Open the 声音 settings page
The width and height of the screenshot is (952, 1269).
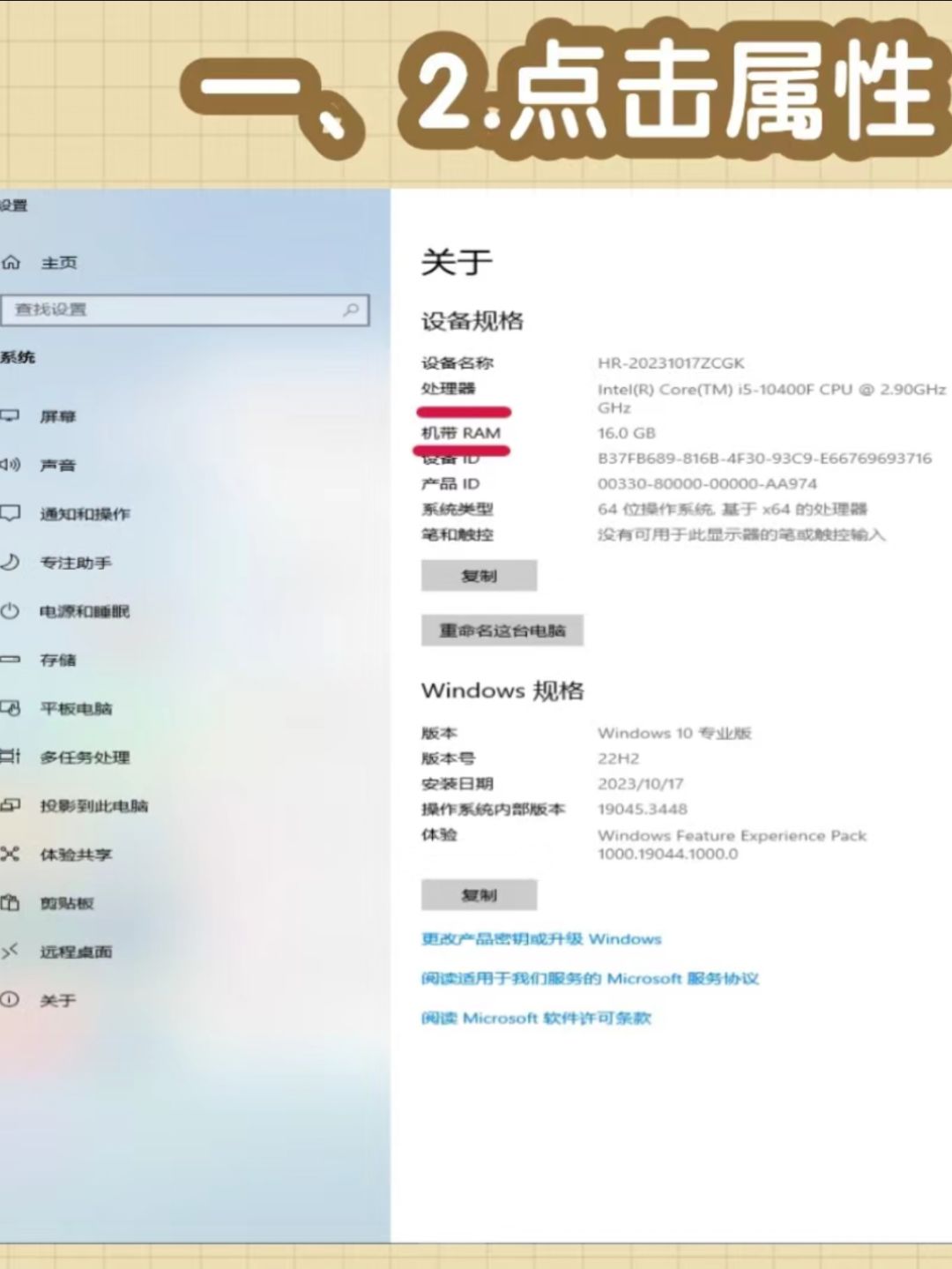(x=57, y=465)
